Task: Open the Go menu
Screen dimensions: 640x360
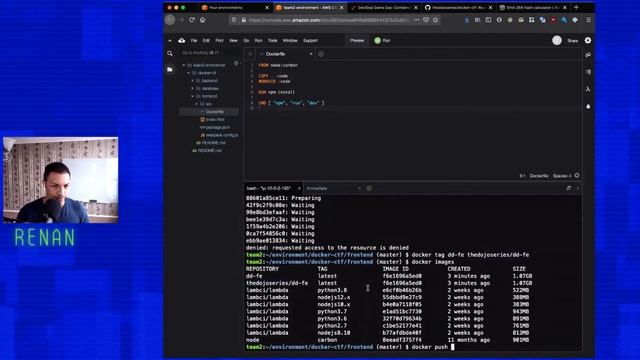Action: click(x=246, y=40)
